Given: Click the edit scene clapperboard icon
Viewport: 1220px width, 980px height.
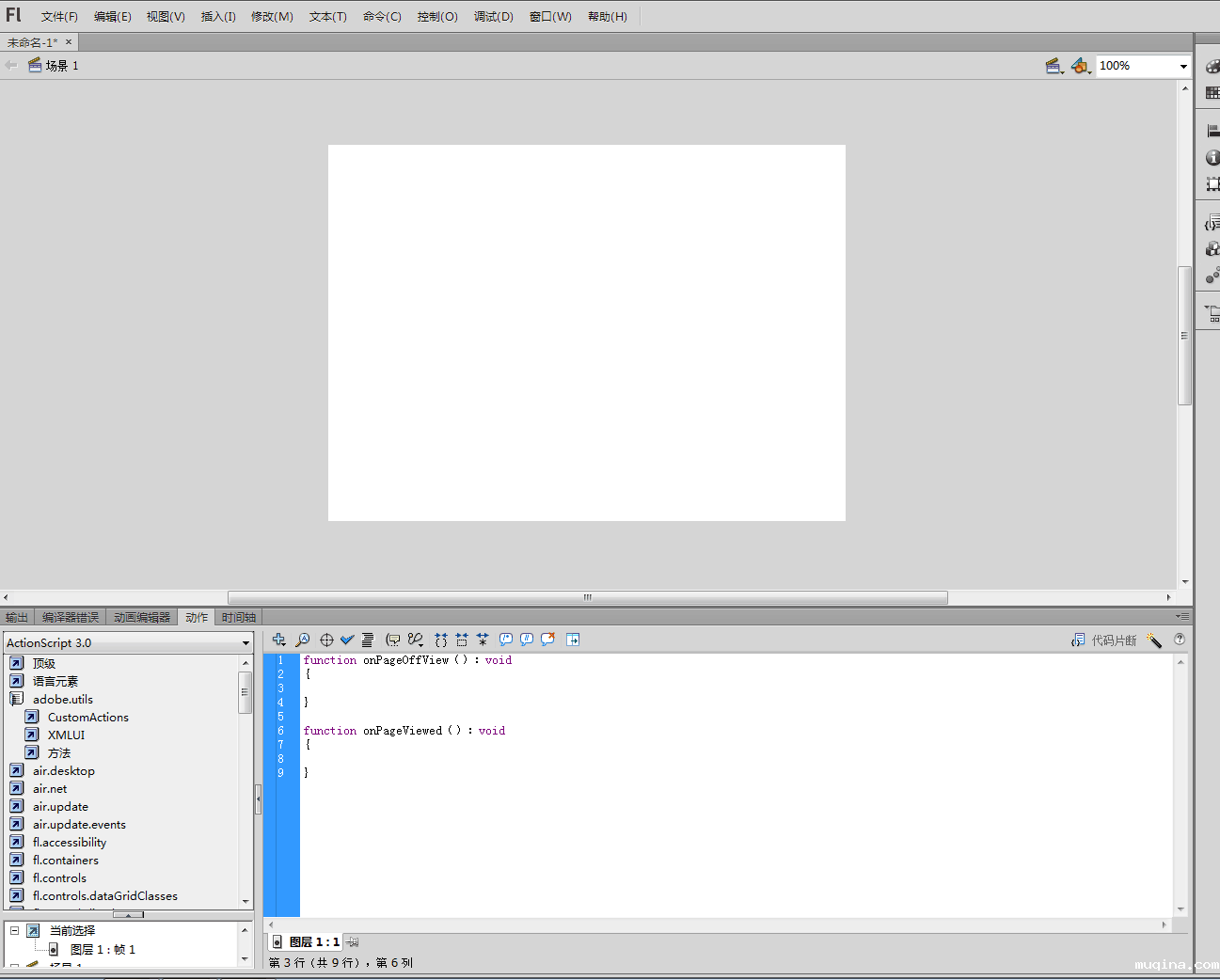Looking at the screenshot, I should coord(1054,66).
